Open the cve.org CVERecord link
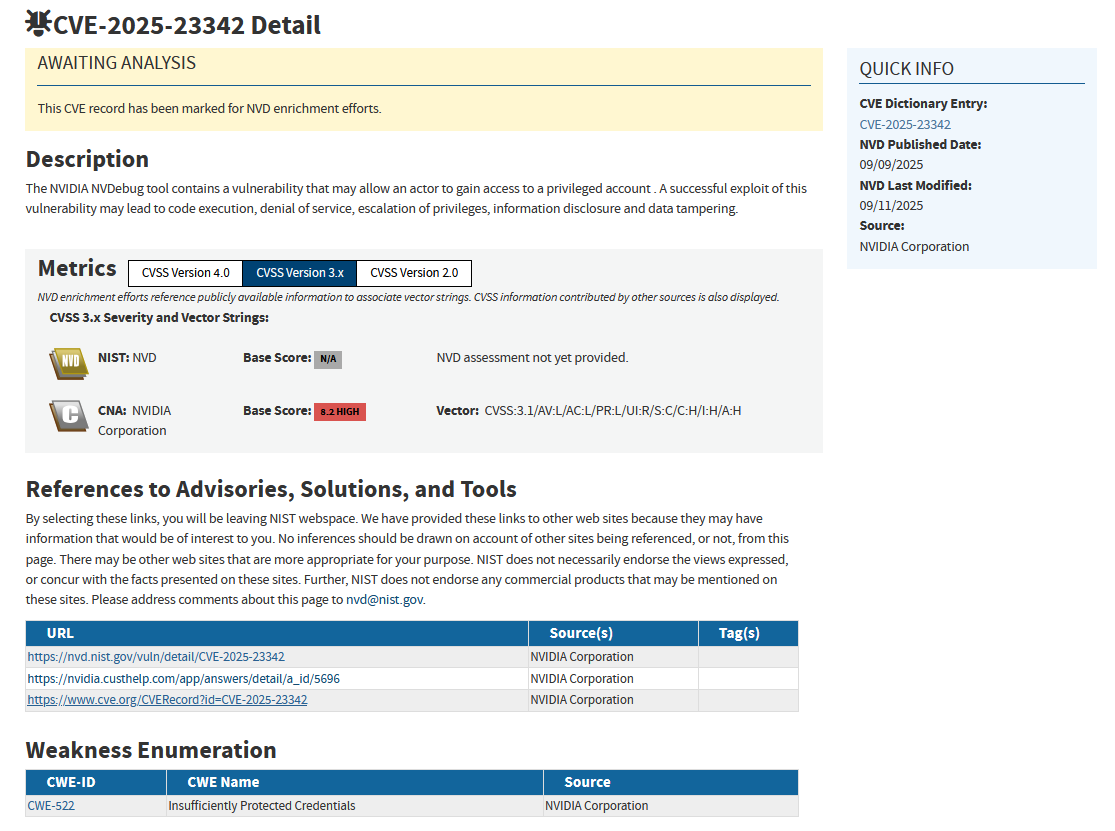Image resolution: width=1115 pixels, height=831 pixels. point(167,700)
